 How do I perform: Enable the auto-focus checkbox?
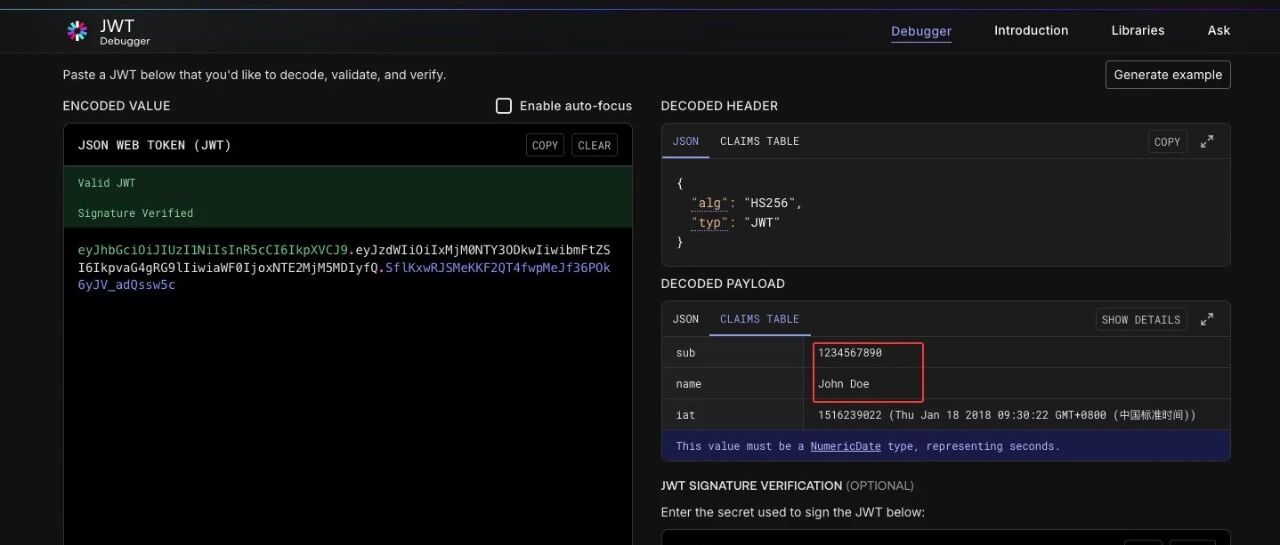pos(504,106)
